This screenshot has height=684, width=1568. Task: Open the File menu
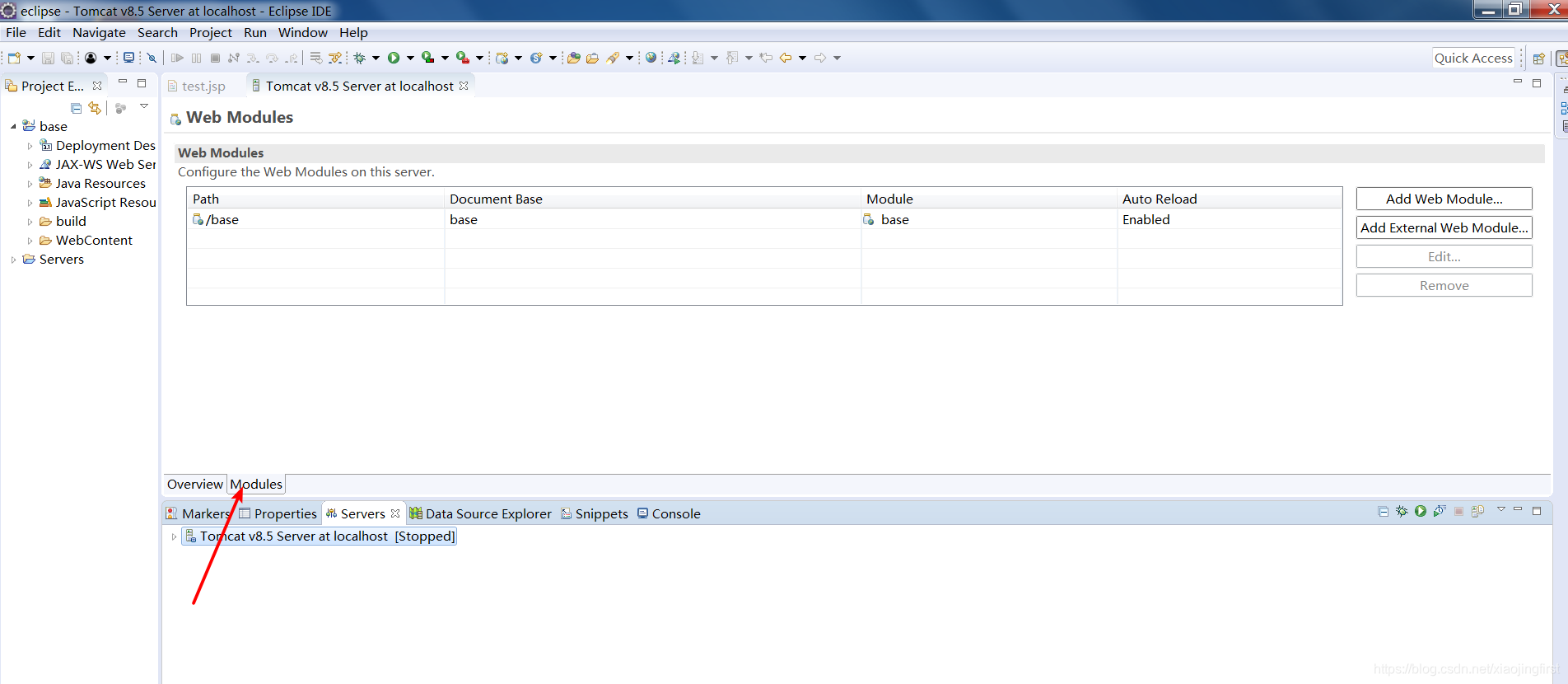(16, 32)
